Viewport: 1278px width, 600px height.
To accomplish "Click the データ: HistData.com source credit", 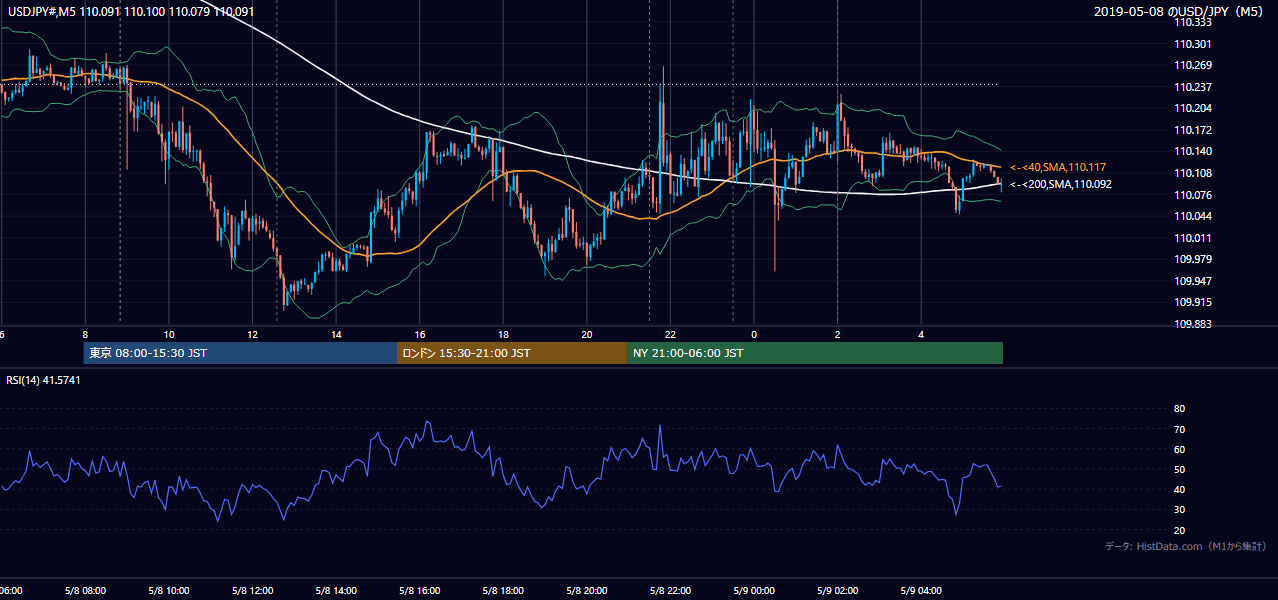I will tap(1186, 546).
